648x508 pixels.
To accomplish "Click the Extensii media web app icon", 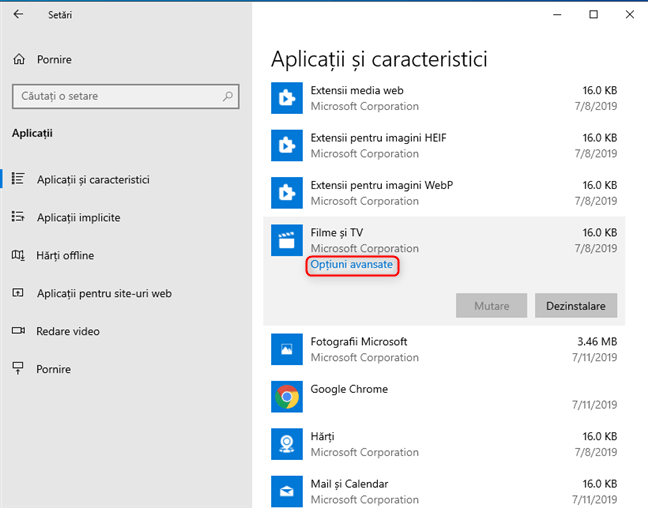I will 287,98.
